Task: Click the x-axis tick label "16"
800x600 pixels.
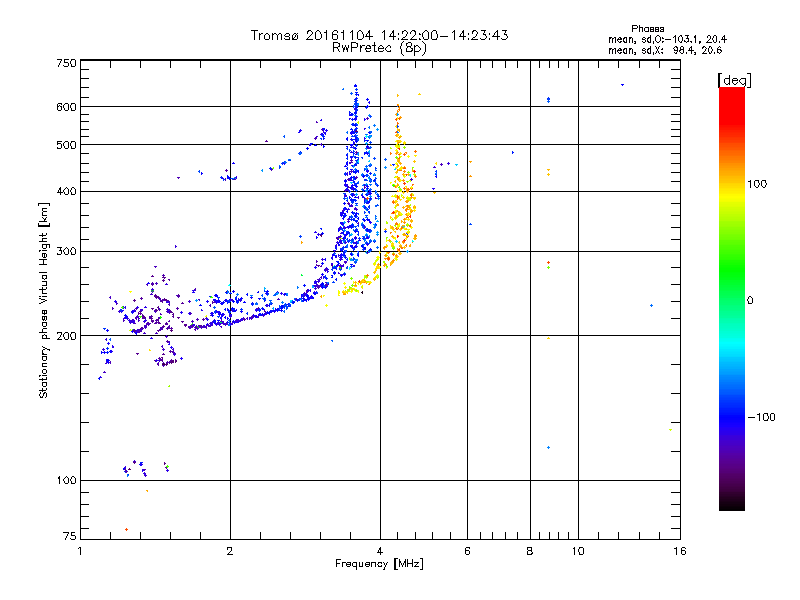Action: 680,551
